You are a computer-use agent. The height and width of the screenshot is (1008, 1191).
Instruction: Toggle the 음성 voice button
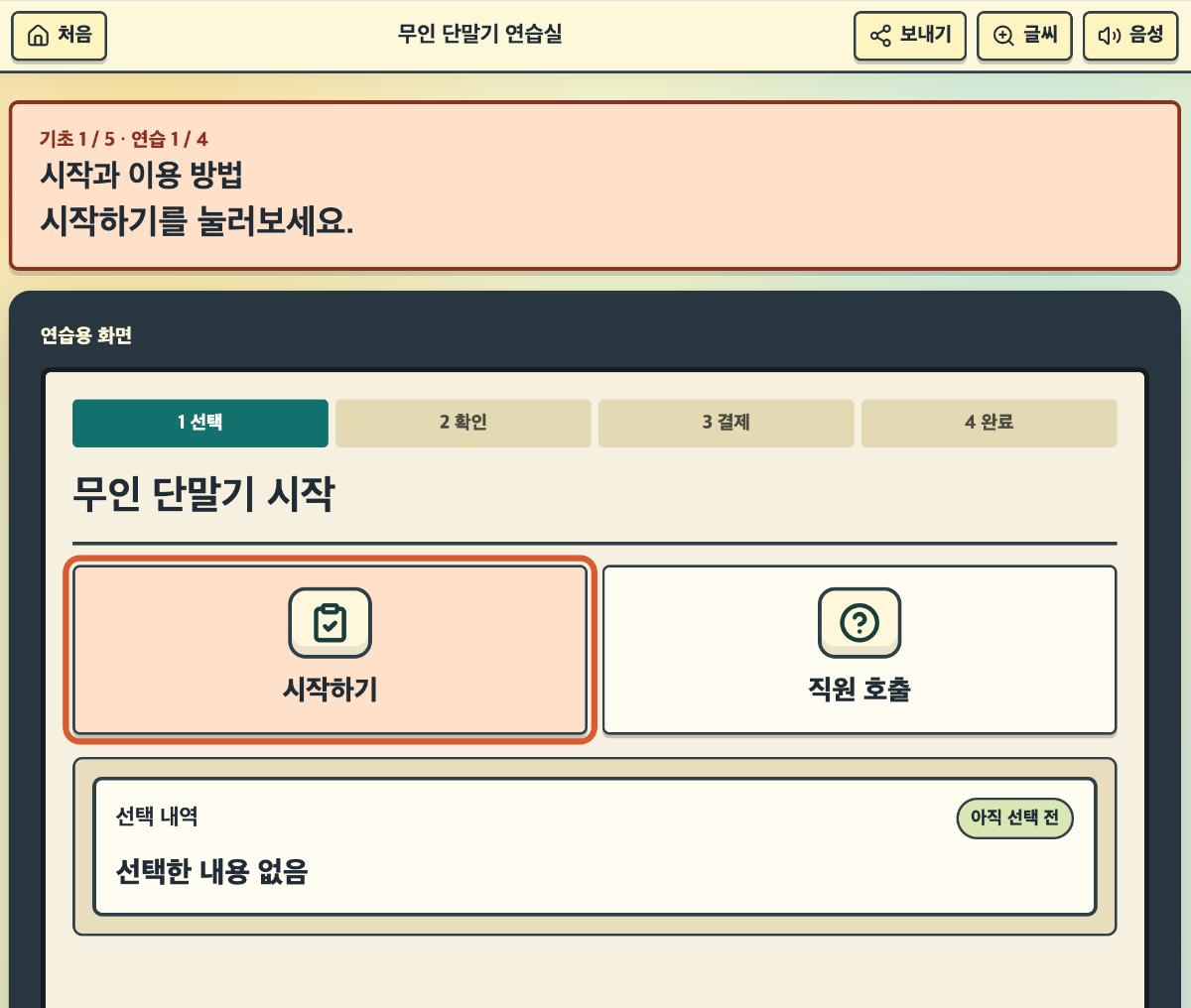point(1130,36)
